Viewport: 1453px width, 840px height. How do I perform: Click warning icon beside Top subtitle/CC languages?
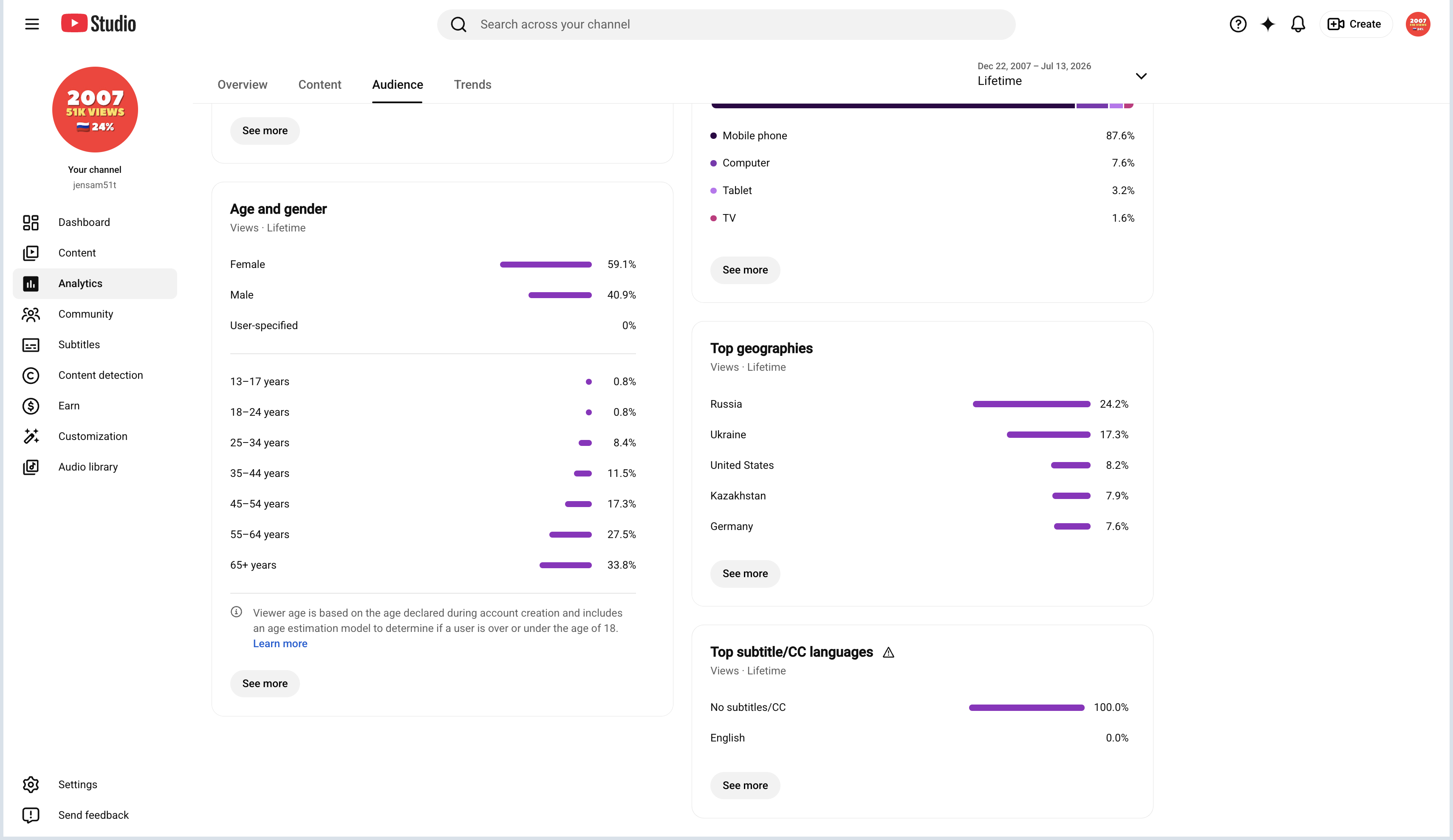coord(888,653)
